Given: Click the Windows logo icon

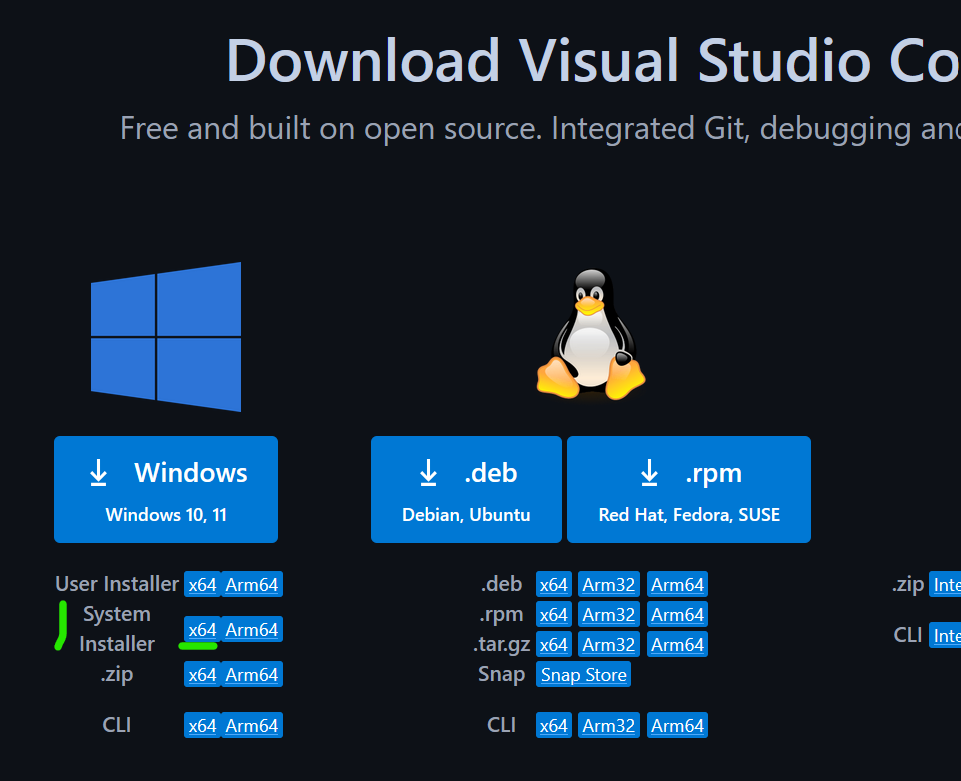Looking at the screenshot, I should tap(166, 337).
